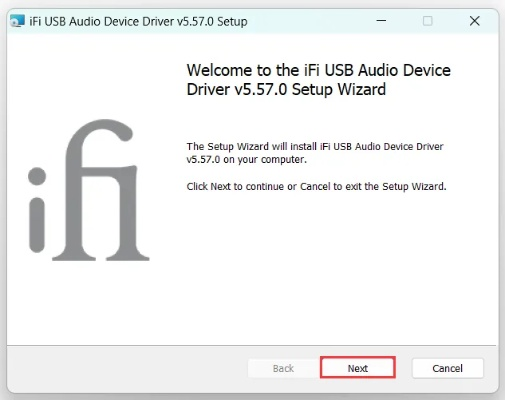
Task: Close the setup window with X
Action: coord(475,21)
